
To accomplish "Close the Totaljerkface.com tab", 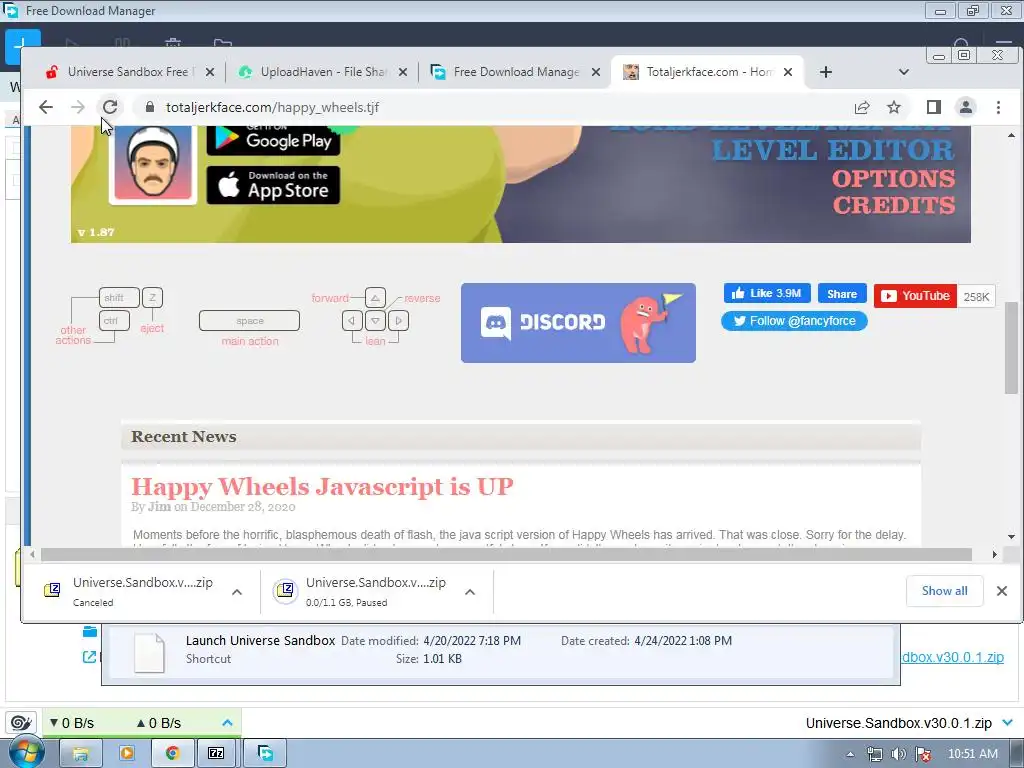I will tap(788, 72).
